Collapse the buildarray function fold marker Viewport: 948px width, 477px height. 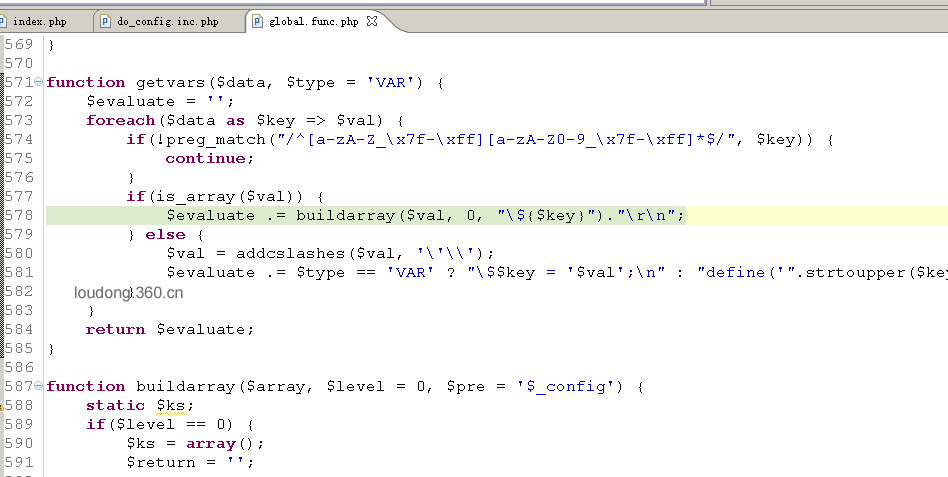[x=39, y=386]
